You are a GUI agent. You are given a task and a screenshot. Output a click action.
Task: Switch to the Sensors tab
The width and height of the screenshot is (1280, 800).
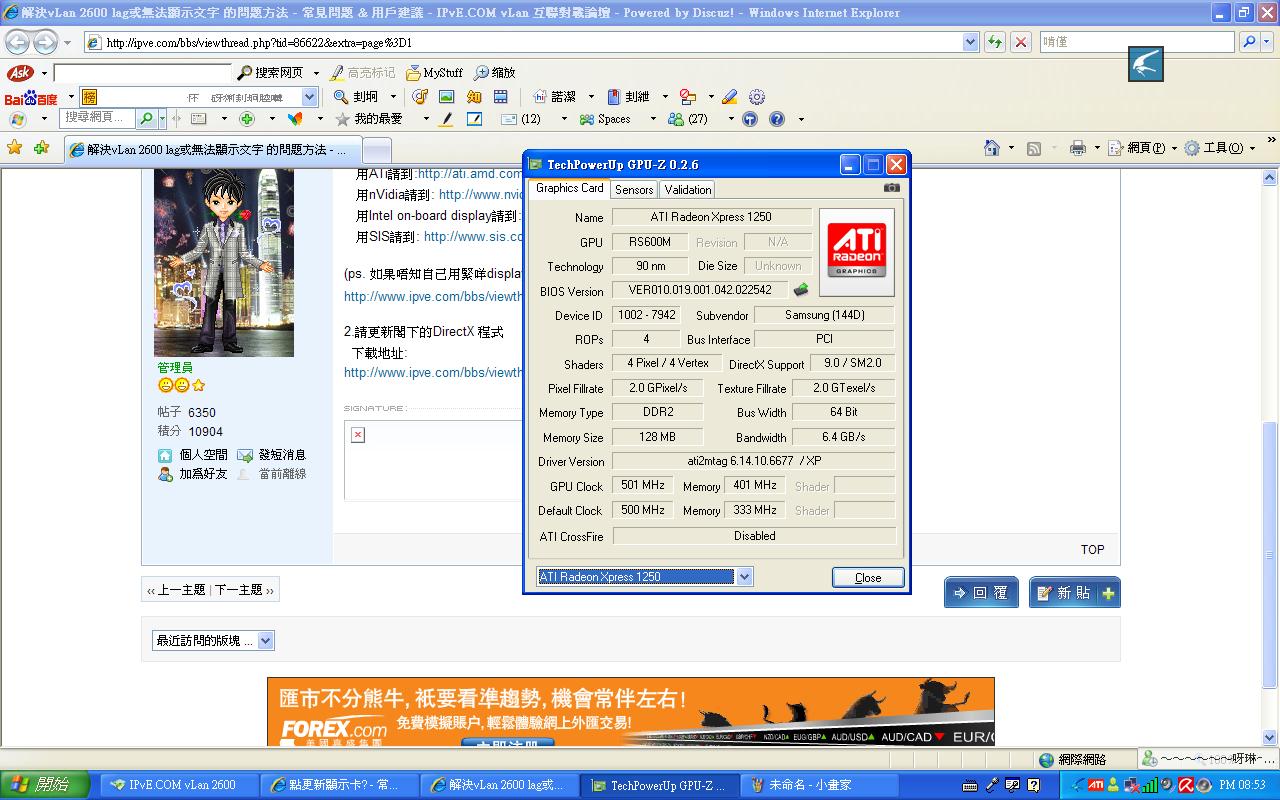[x=634, y=189]
